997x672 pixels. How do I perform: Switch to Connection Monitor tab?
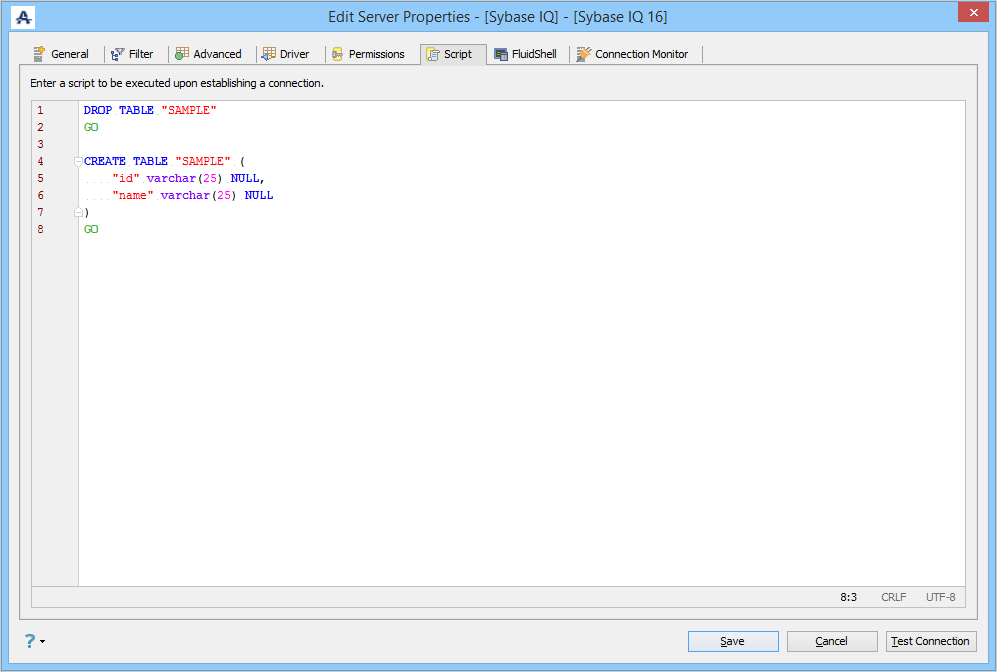tap(633, 54)
